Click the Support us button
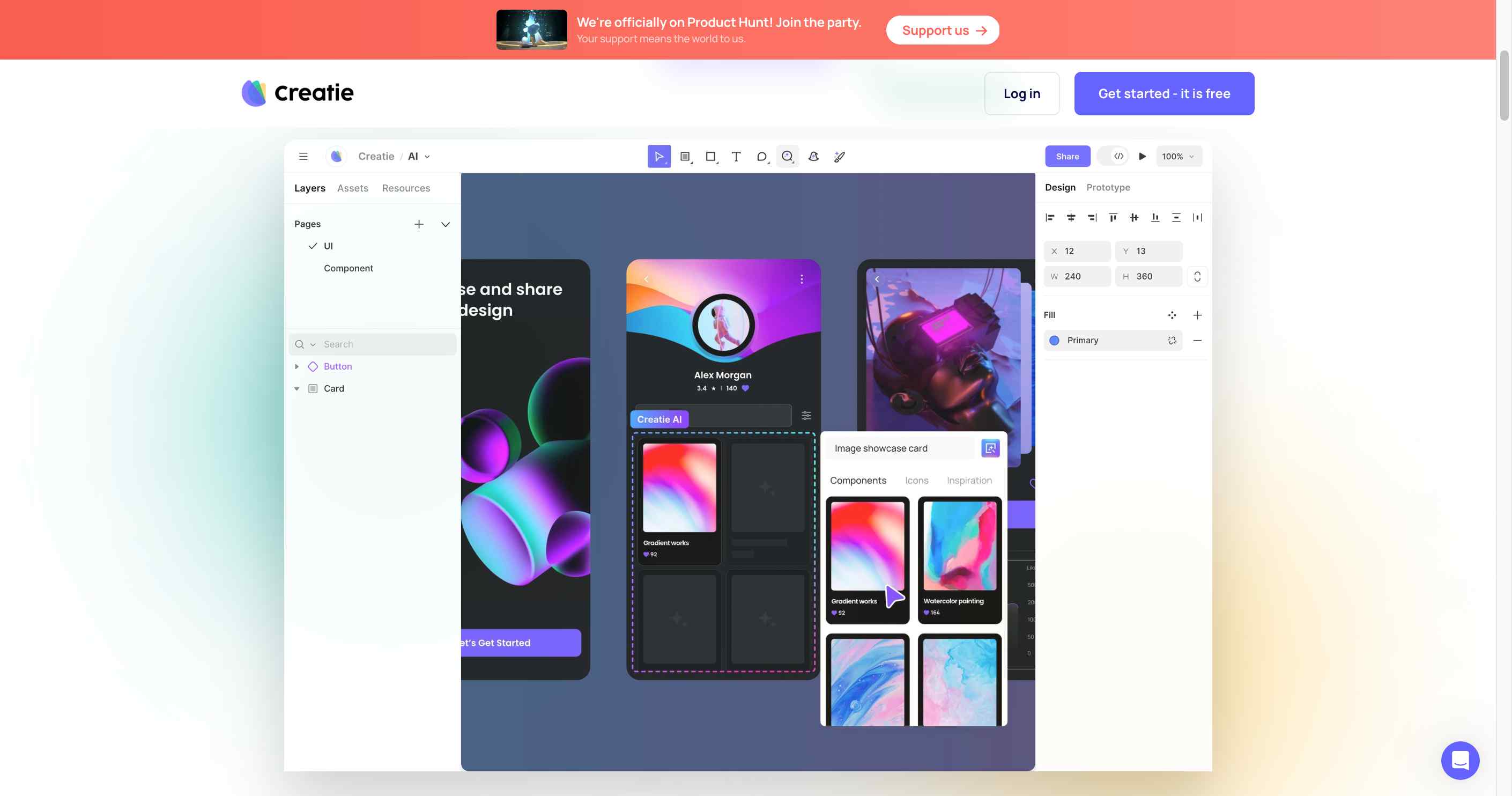The width and height of the screenshot is (1512, 796). pos(942,30)
